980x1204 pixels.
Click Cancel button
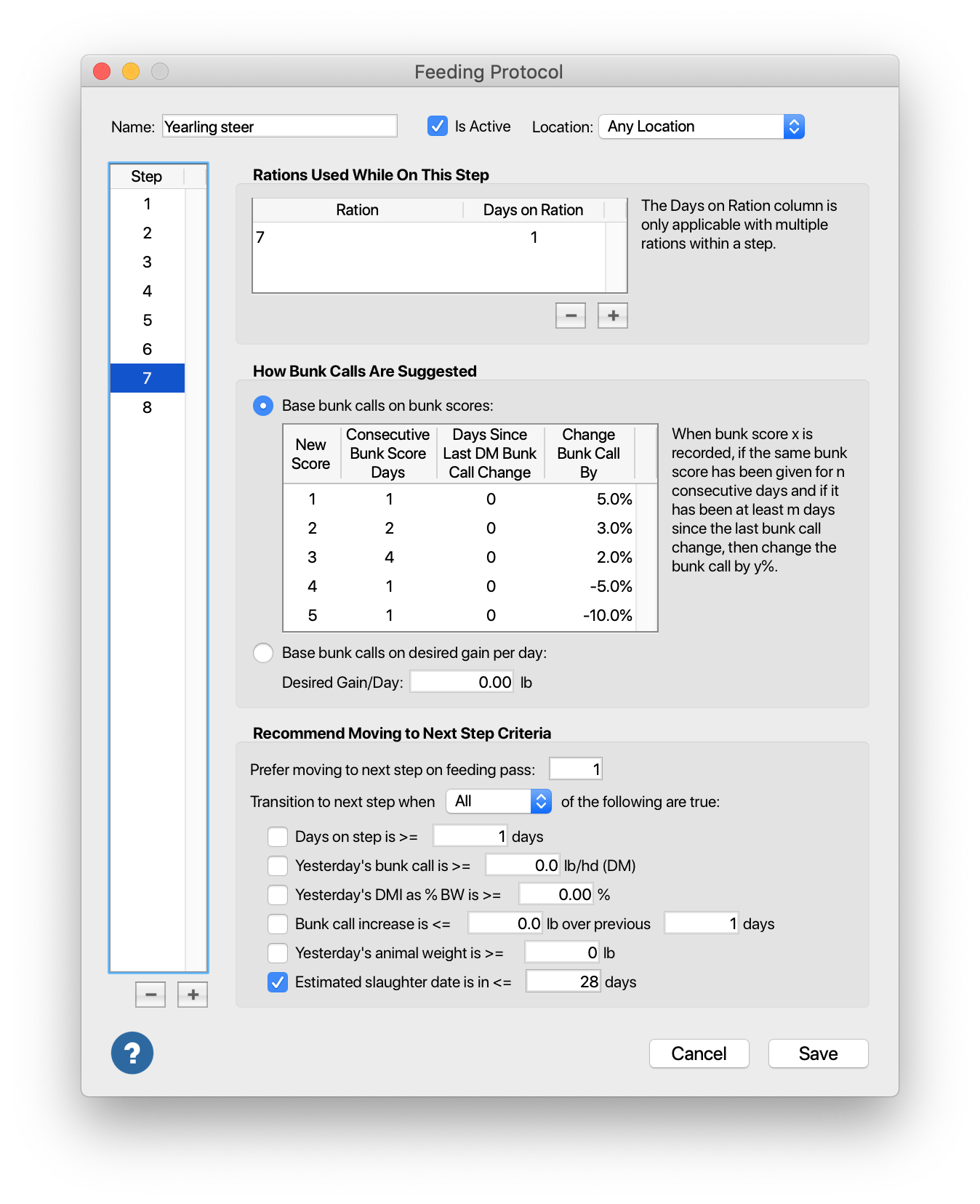point(699,1053)
